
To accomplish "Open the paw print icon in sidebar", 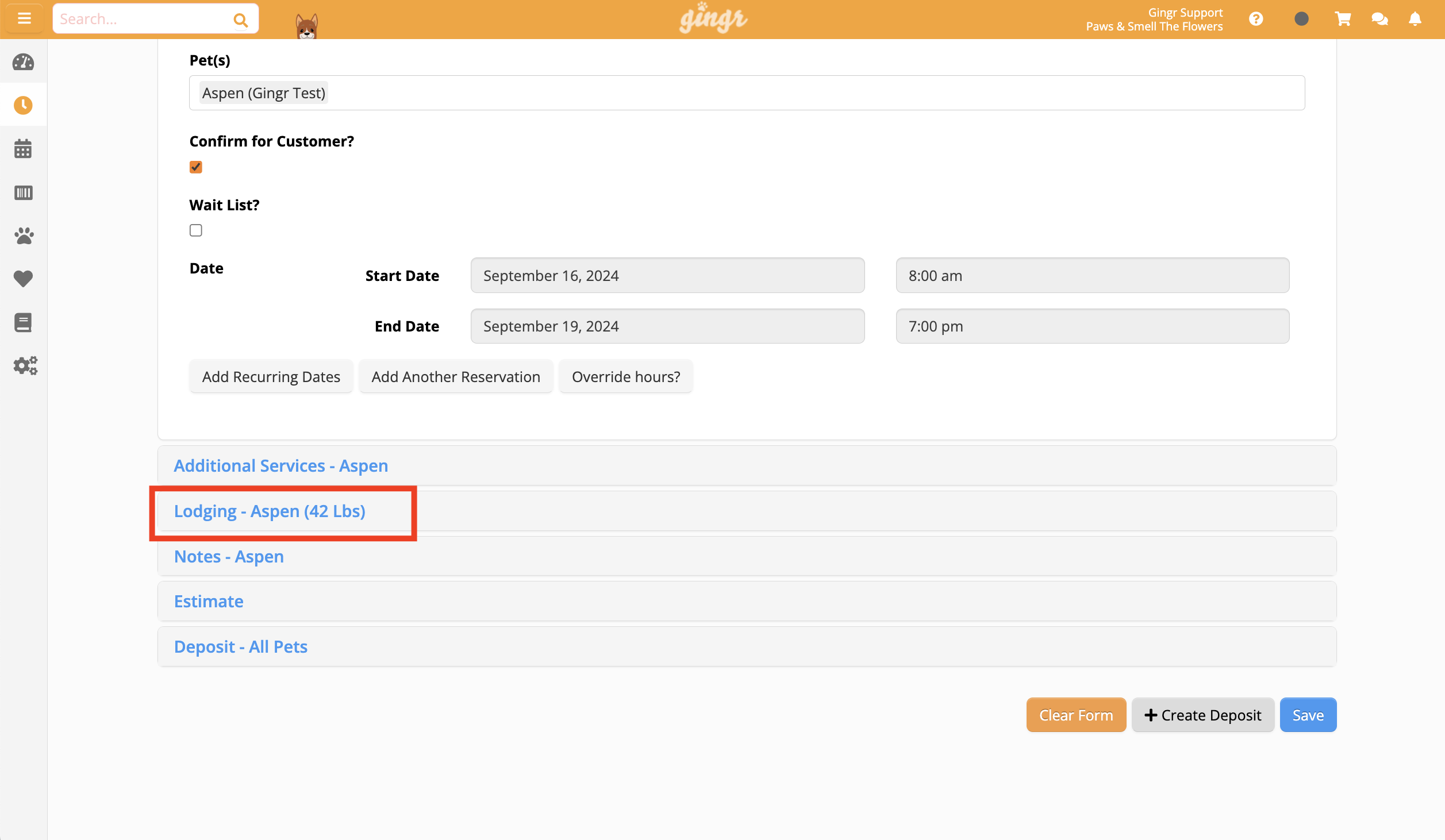I will pos(24,236).
